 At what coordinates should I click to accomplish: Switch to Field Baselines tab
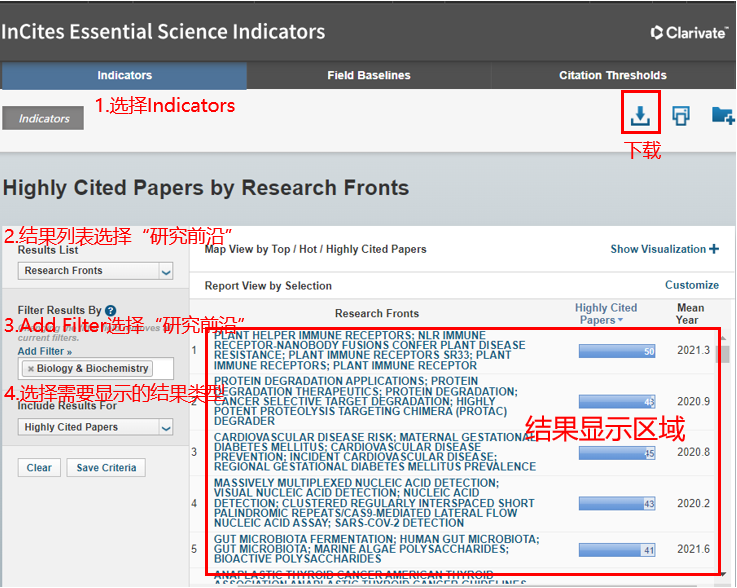369,75
